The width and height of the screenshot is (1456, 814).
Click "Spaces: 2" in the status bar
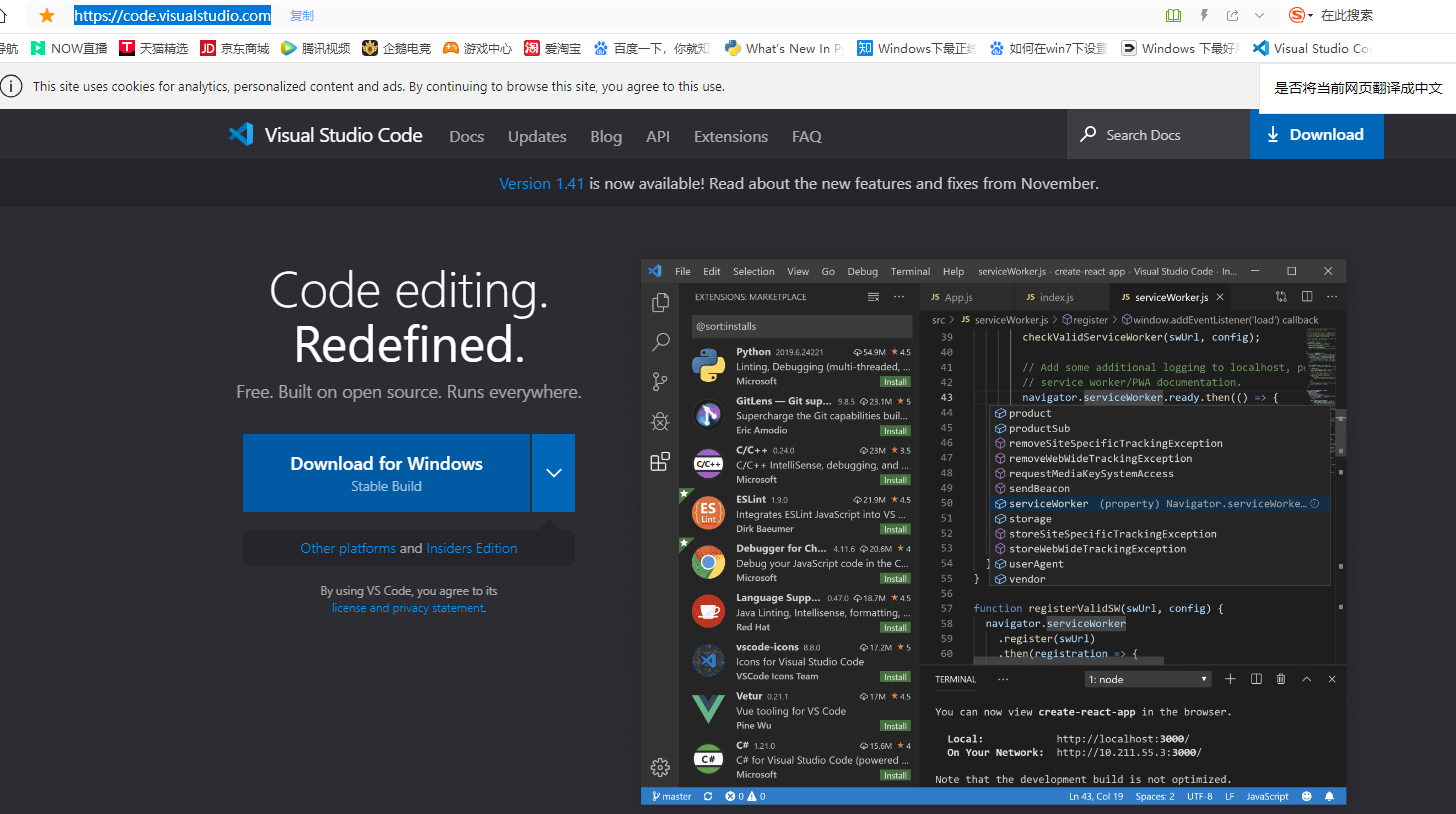[x=1155, y=796]
